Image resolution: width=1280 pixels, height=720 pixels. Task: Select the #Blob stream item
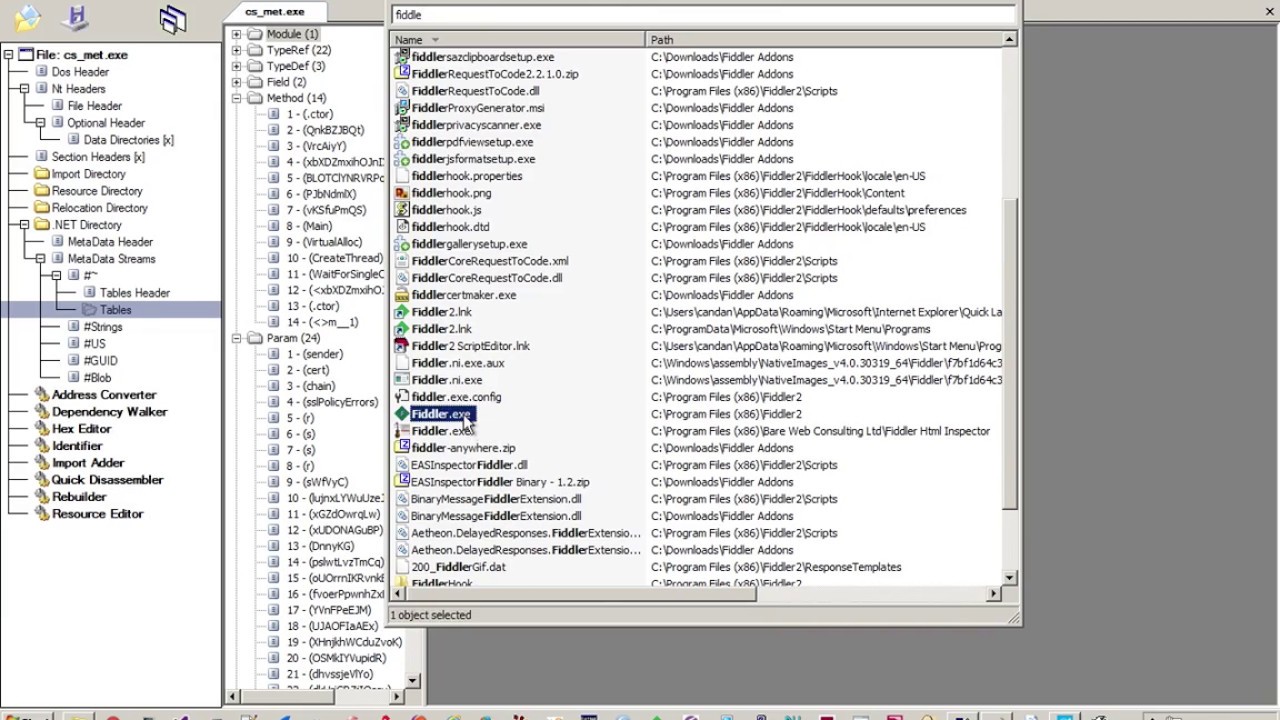pyautogui.click(x=98, y=378)
